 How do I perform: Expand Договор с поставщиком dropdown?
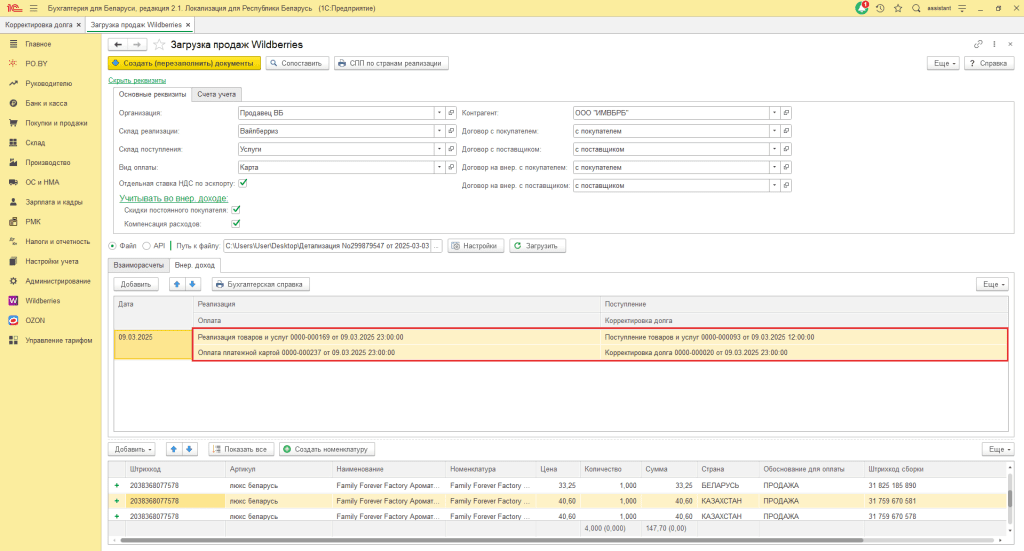(775, 150)
